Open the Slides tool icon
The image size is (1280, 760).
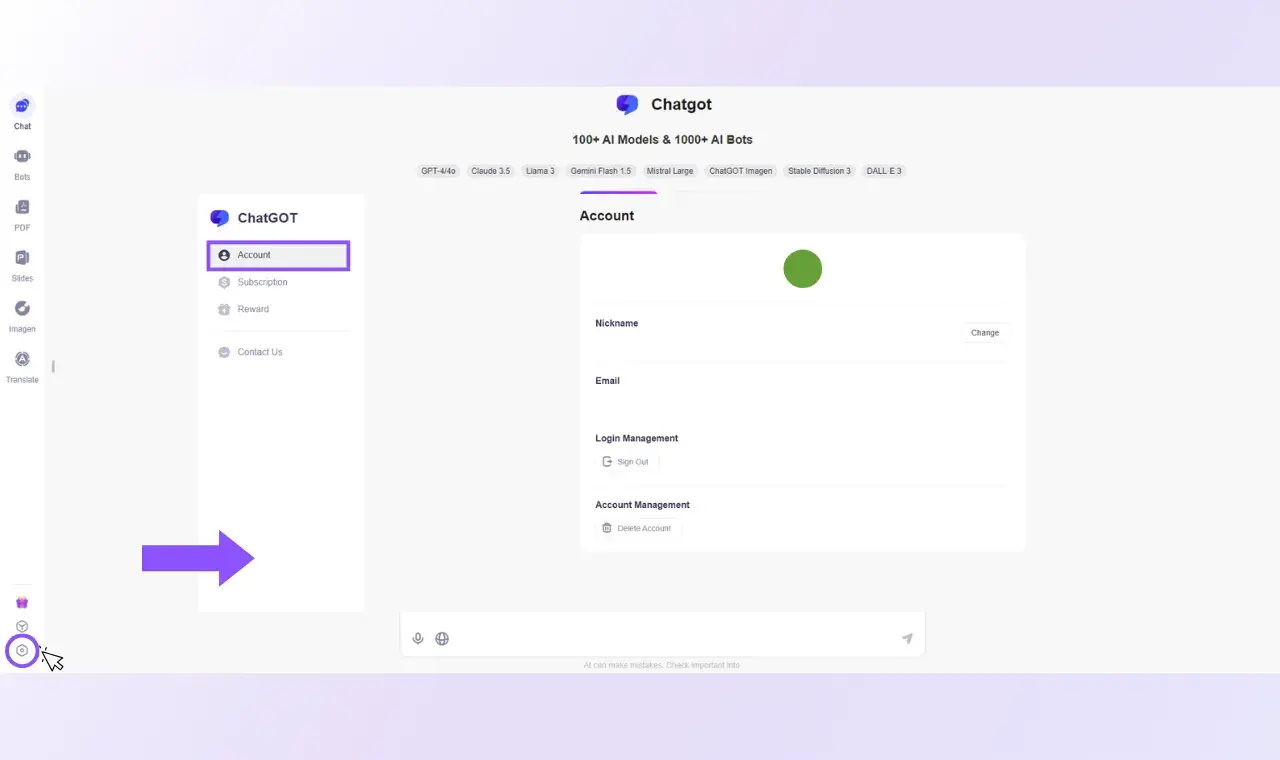point(22,259)
